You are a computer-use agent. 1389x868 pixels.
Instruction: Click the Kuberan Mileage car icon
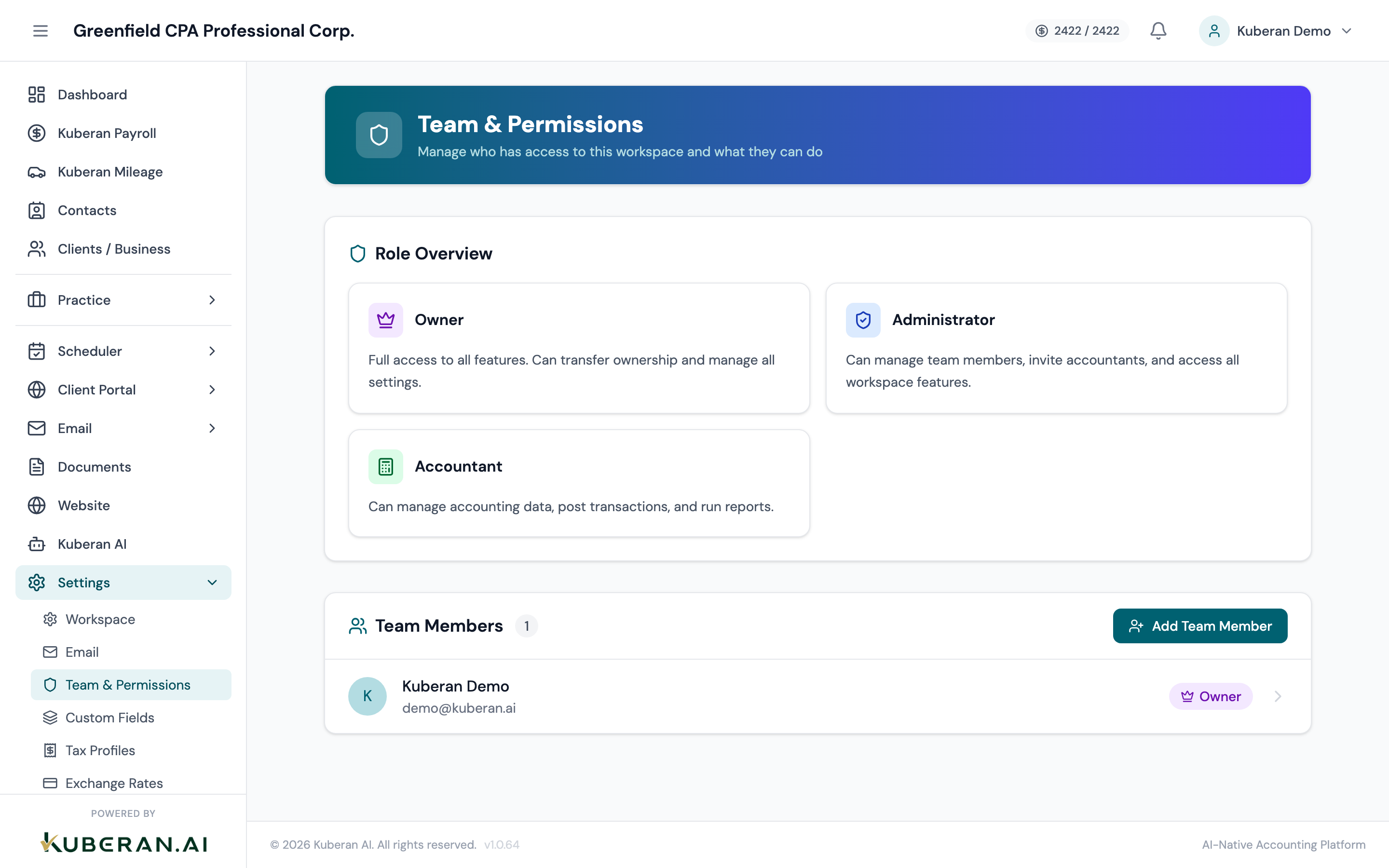click(37, 172)
